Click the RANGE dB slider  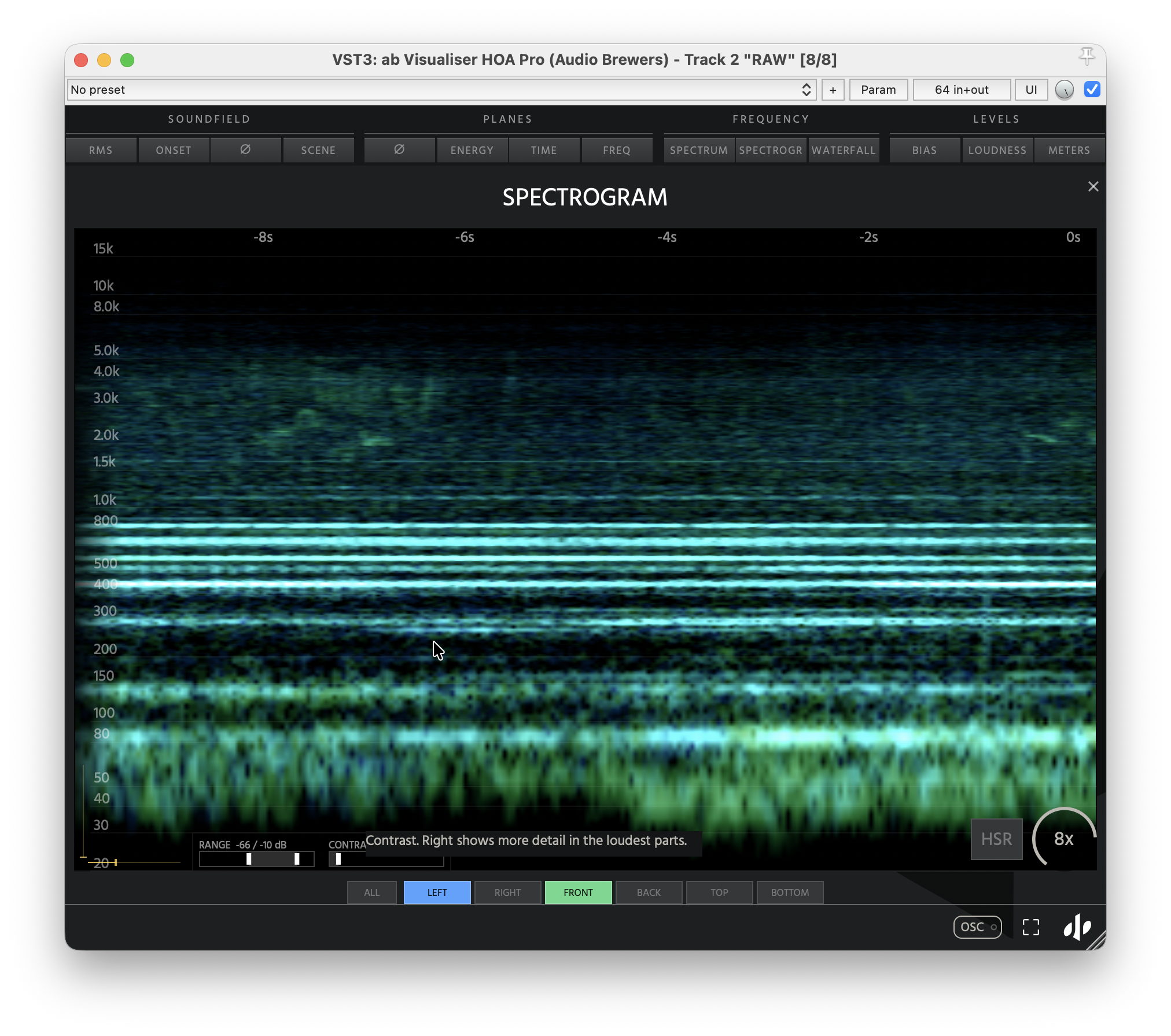(257, 859)
